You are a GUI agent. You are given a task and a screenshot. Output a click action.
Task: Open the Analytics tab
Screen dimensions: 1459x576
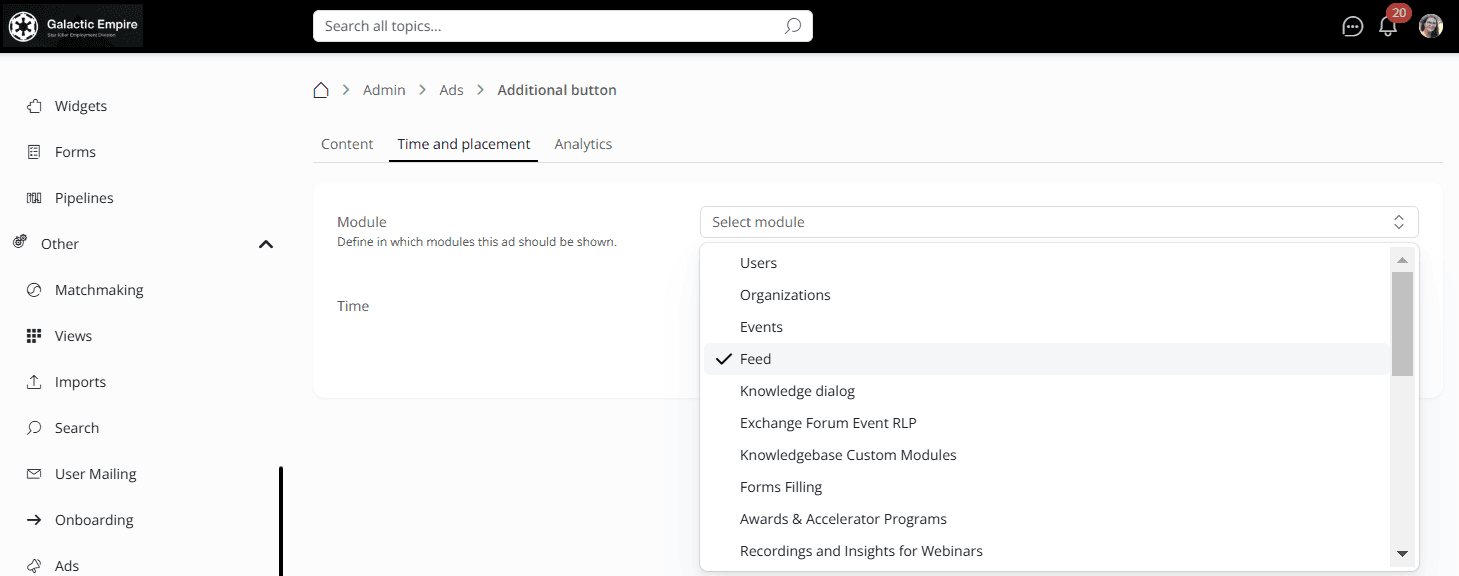(x=583, y=144)
